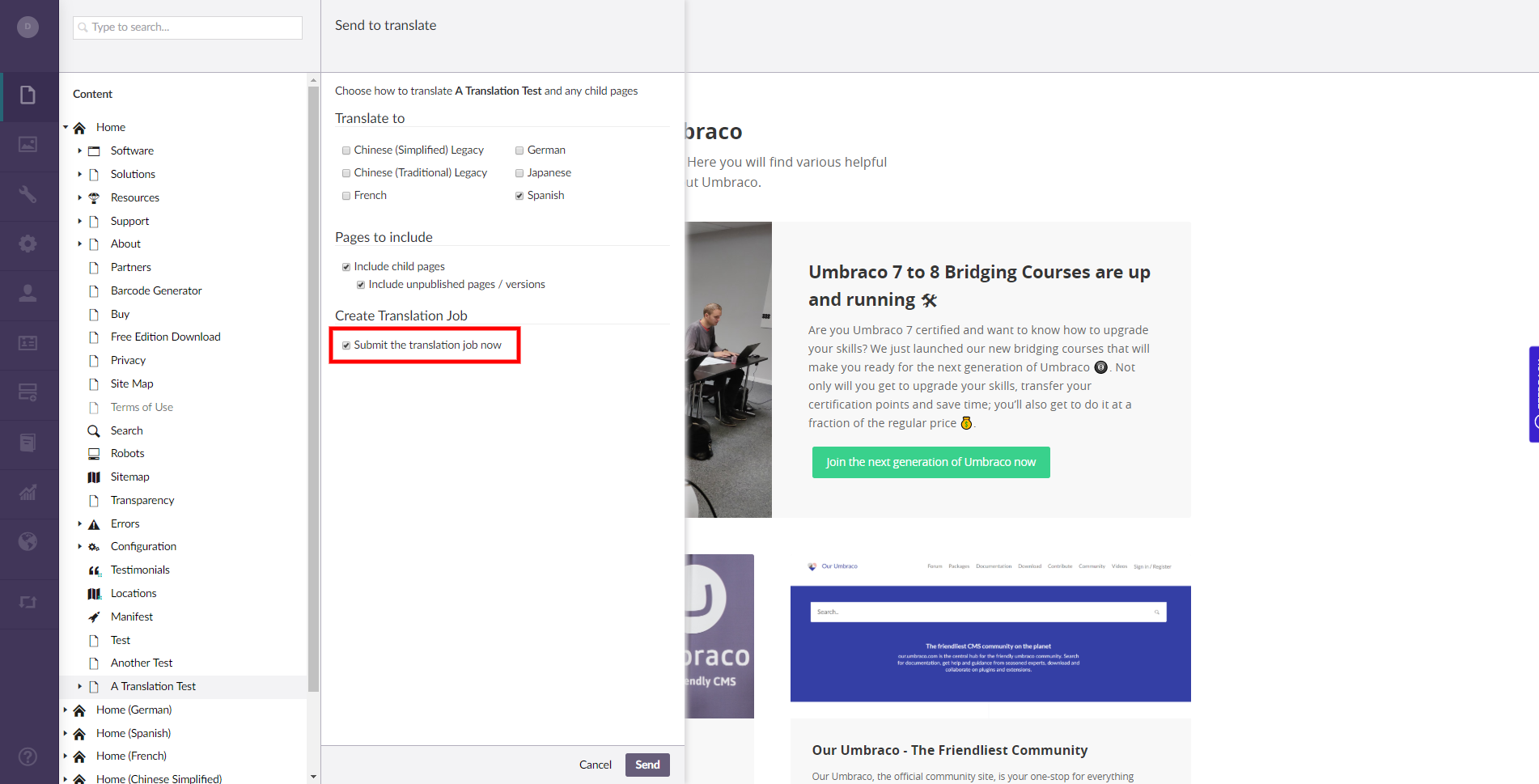Select Free Edition Download tree item
Viewport: 1539px width, 784px height.
166,337
